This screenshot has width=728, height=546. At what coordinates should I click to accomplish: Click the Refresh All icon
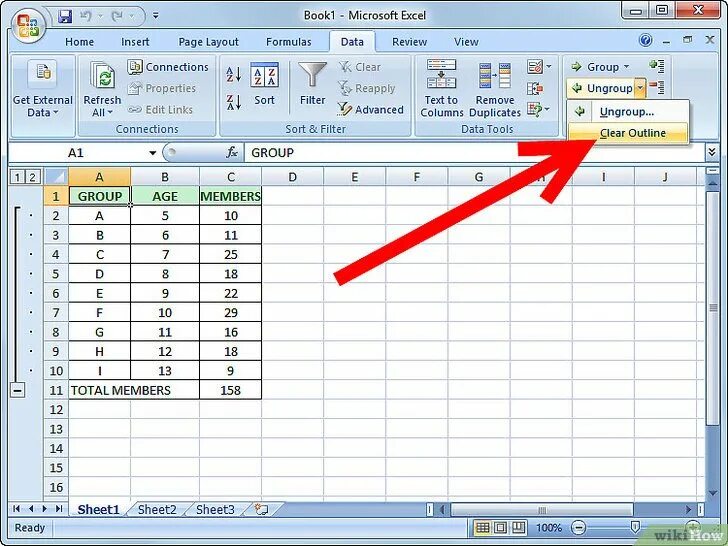[103, 75]
